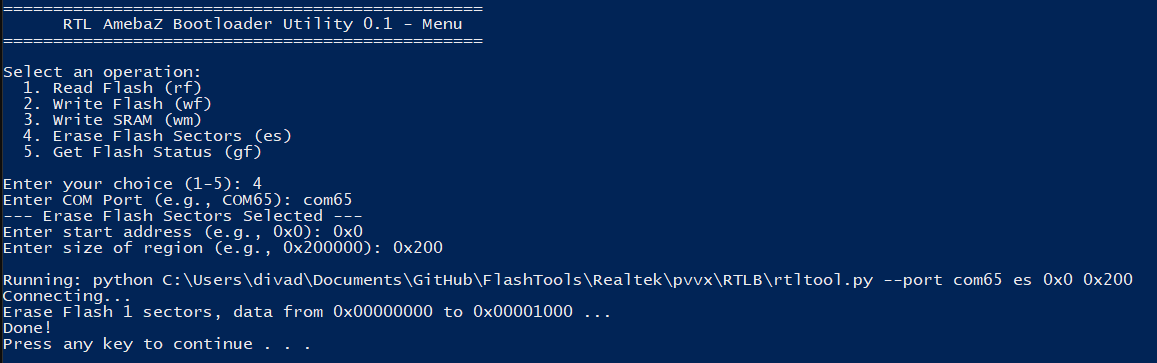The image size is (1157, 363).
Task: Click the 'Enter your choice (1-5): 4' line
Action: pos(132,184)
